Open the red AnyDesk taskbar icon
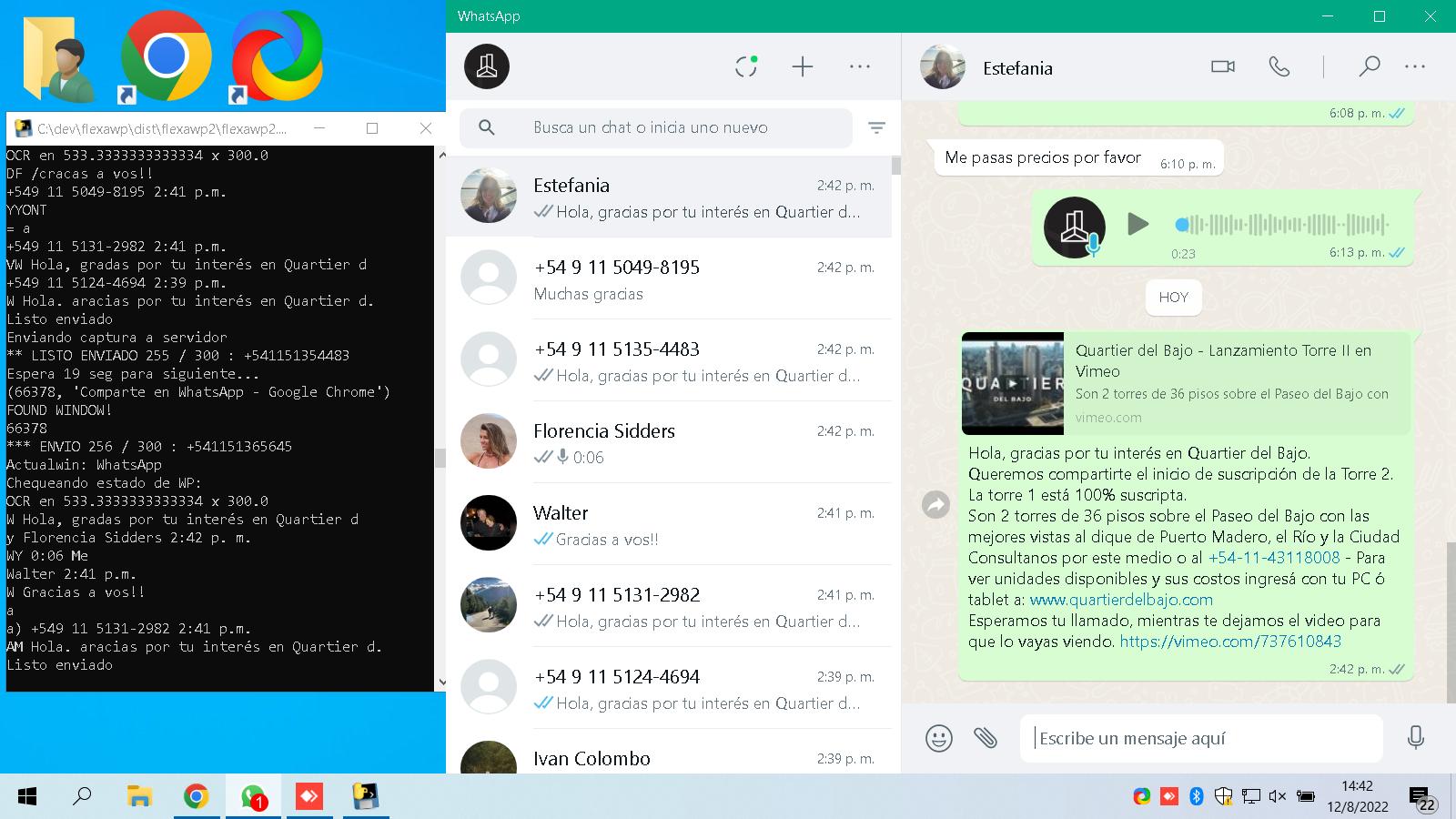1456x819 pixels. [x=309, y=797]
